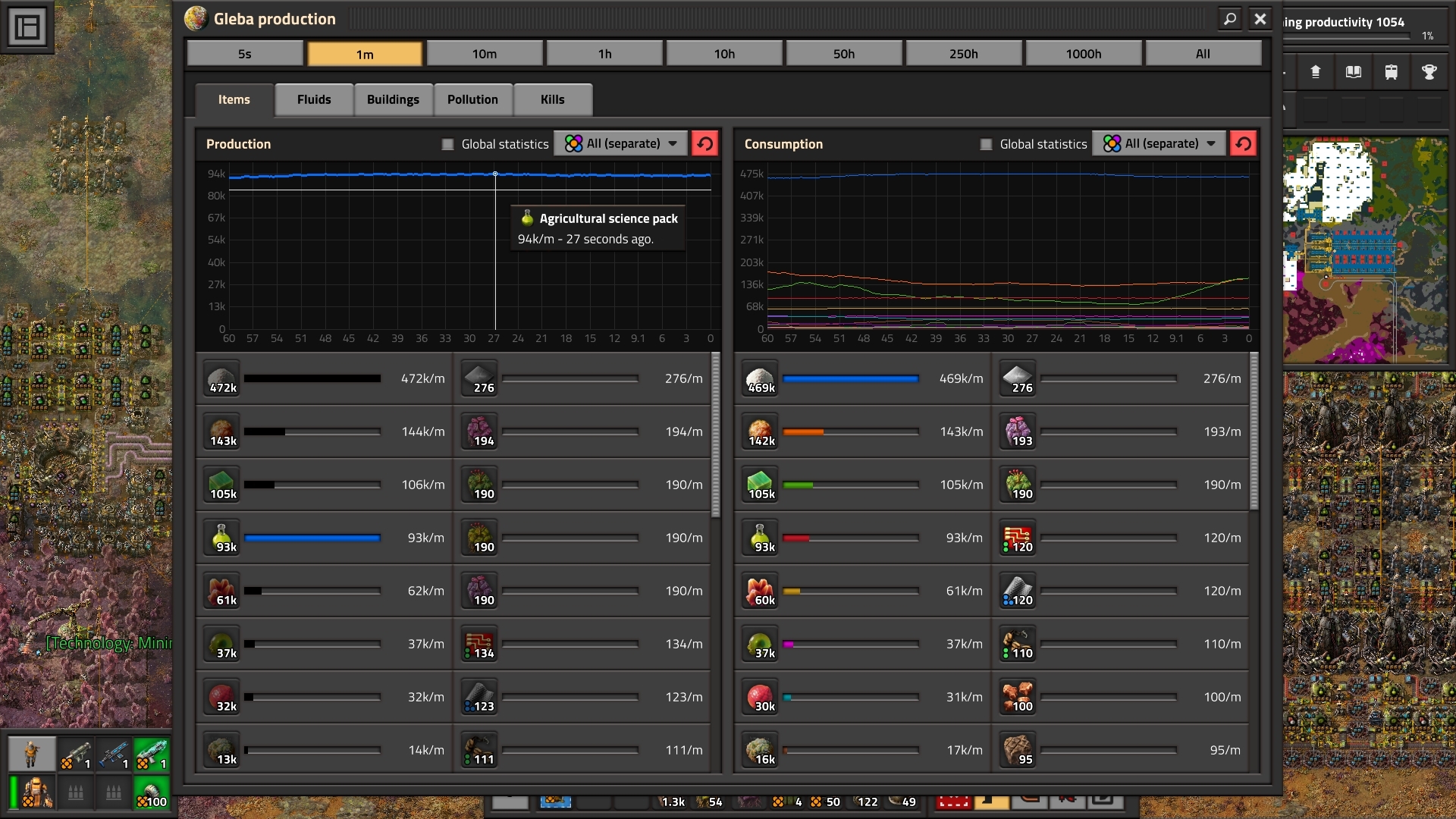
Task: Click production item icon showing 472k
Action: point(221,378)
